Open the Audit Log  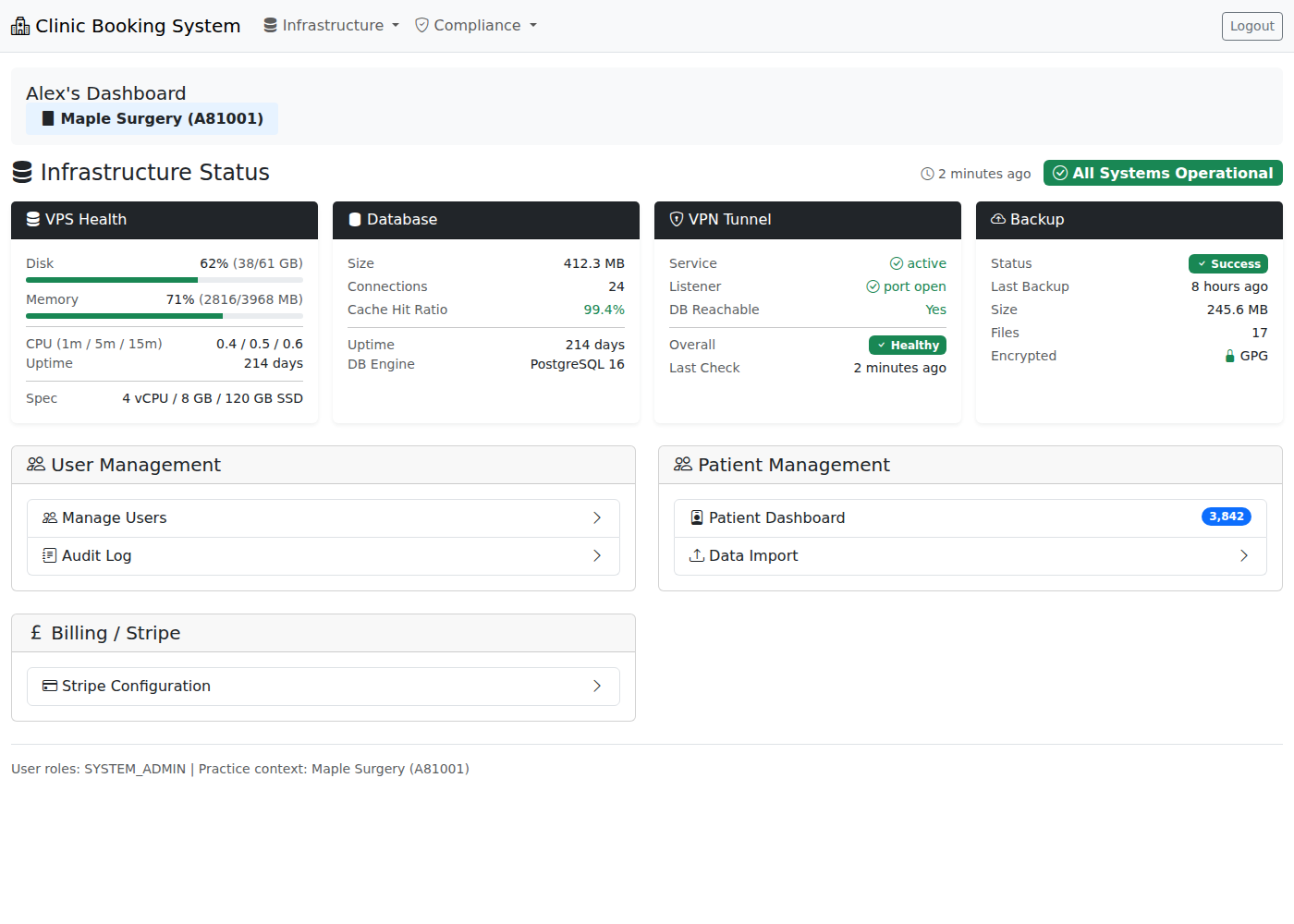click(x=323, y=556)
